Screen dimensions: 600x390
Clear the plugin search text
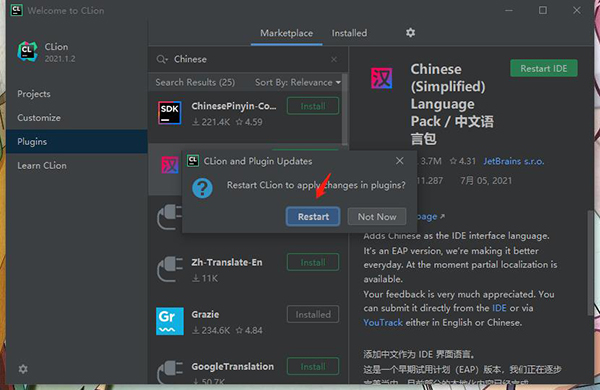tap(334, 59)
